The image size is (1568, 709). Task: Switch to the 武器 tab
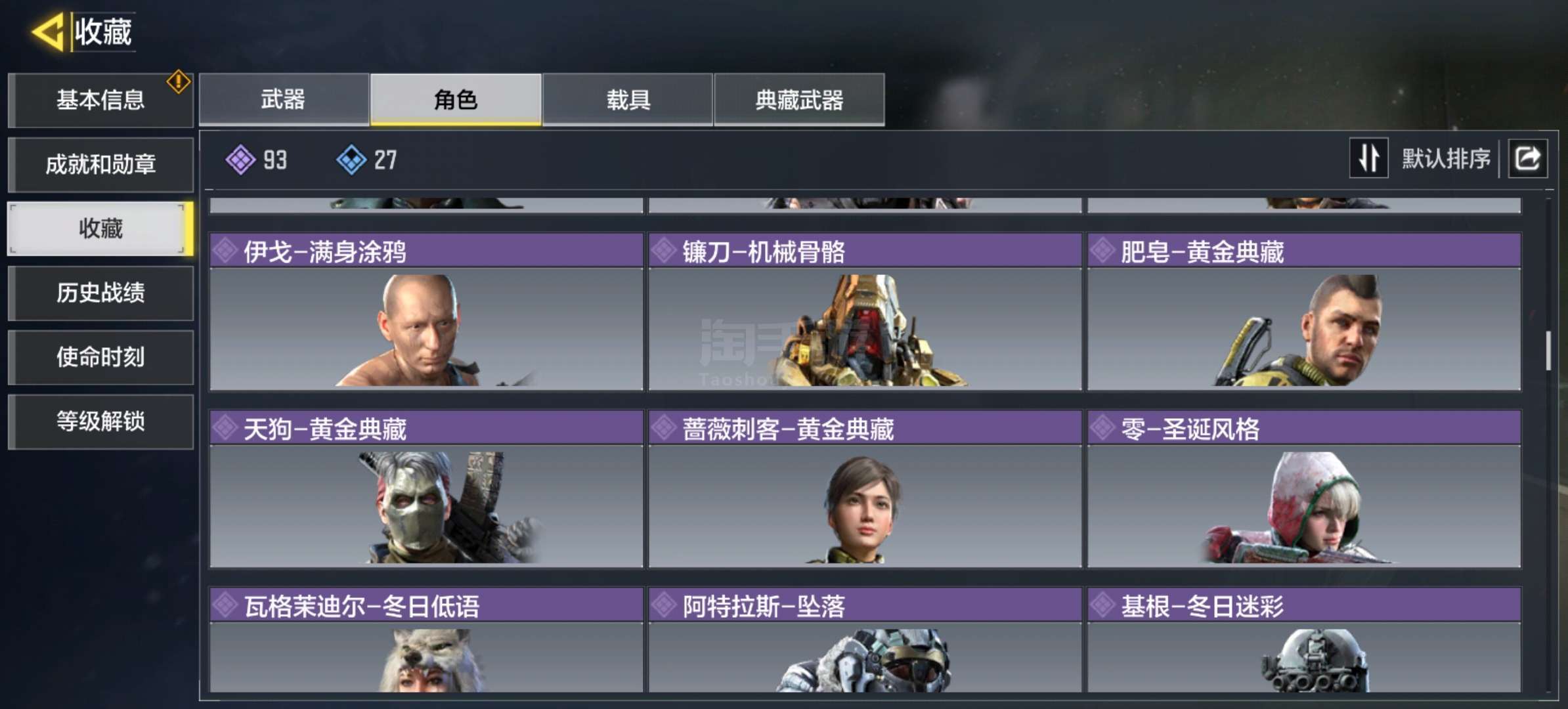284,99
